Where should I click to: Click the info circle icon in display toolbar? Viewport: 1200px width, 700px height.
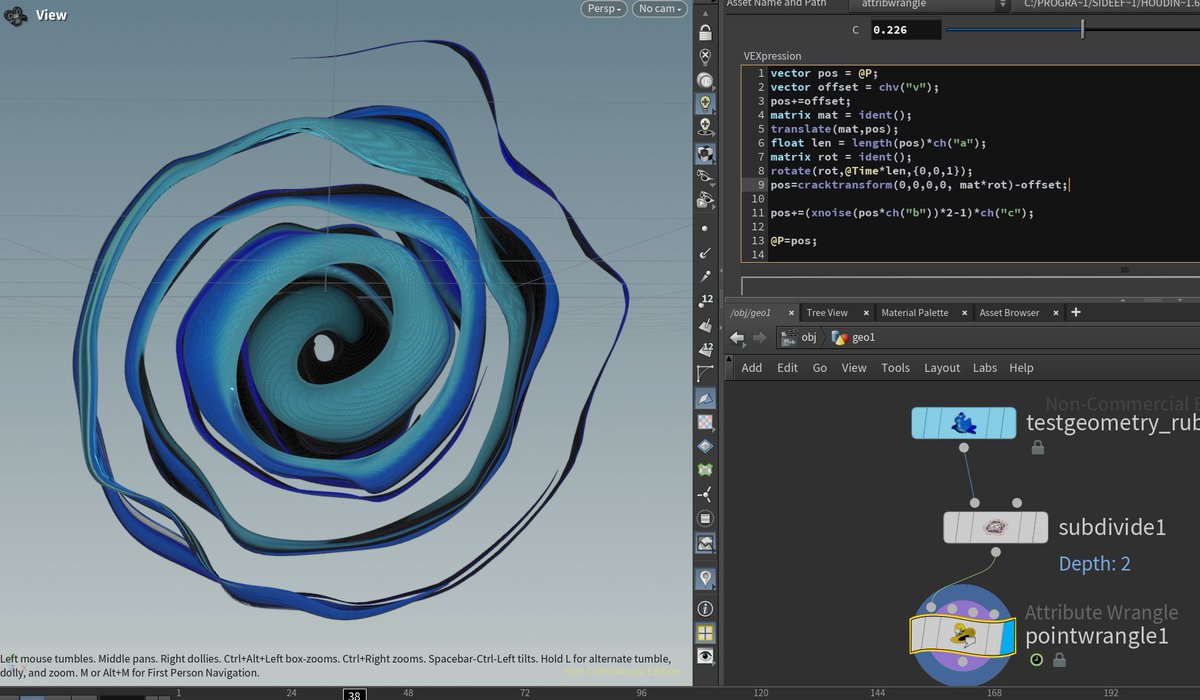[x=706, y=608]
